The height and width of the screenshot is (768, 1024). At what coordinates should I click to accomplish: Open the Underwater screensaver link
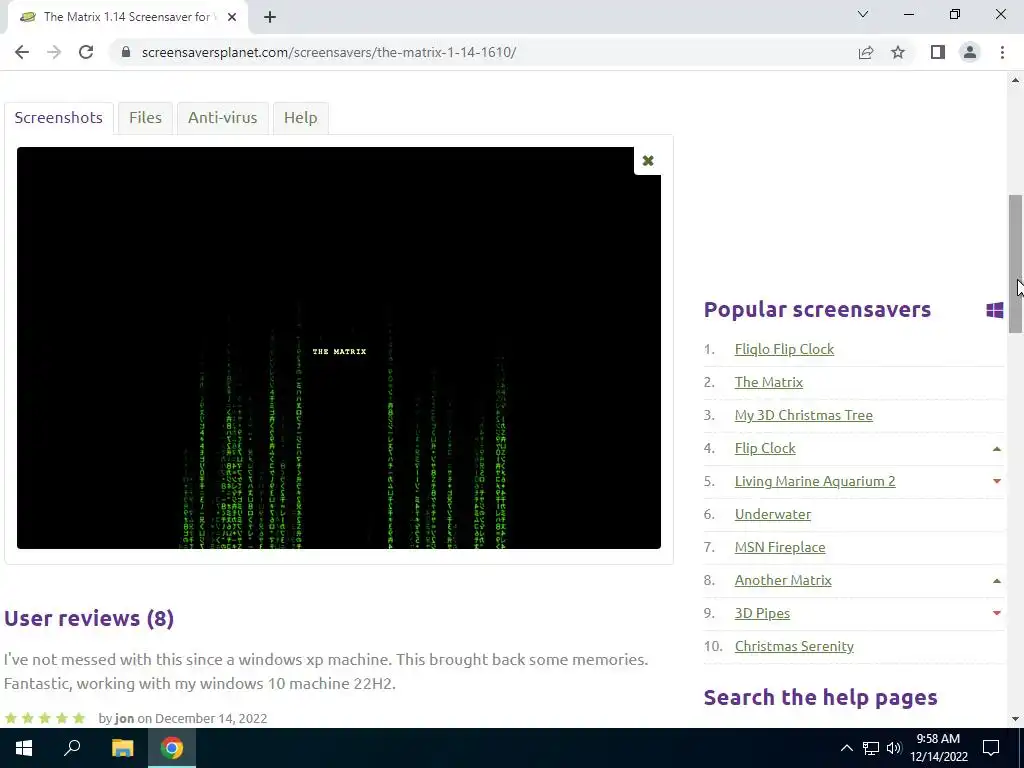tap(773, 515)
